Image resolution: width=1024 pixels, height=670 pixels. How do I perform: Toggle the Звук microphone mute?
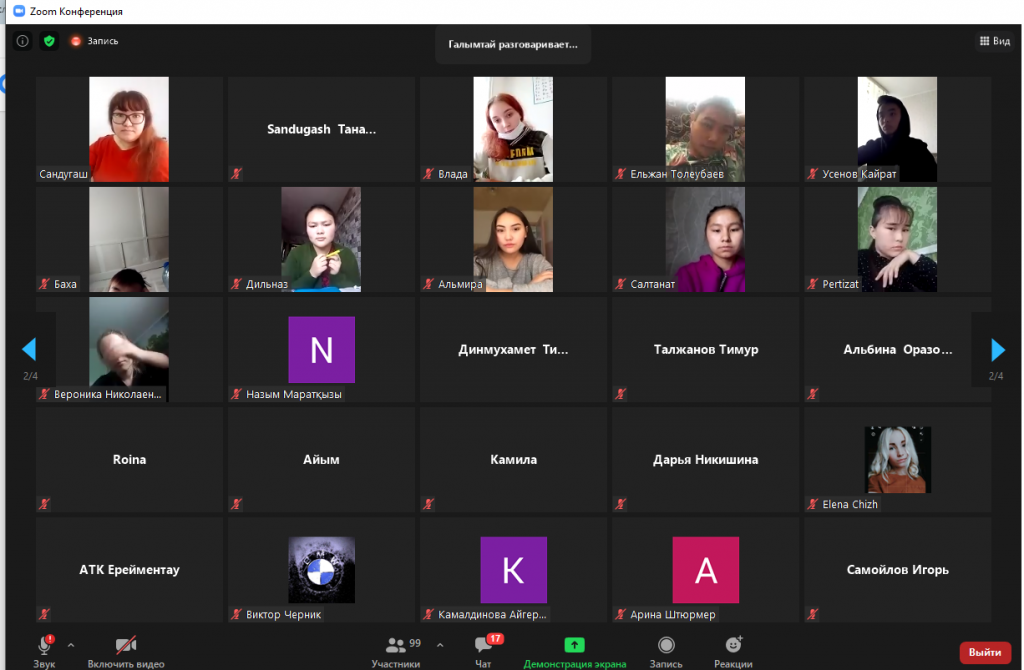(x=44, y=648)
